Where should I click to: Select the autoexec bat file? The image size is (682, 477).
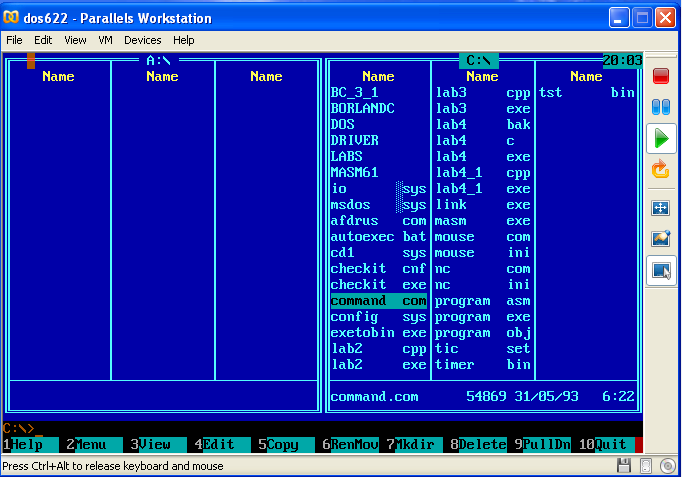[378, 237]
